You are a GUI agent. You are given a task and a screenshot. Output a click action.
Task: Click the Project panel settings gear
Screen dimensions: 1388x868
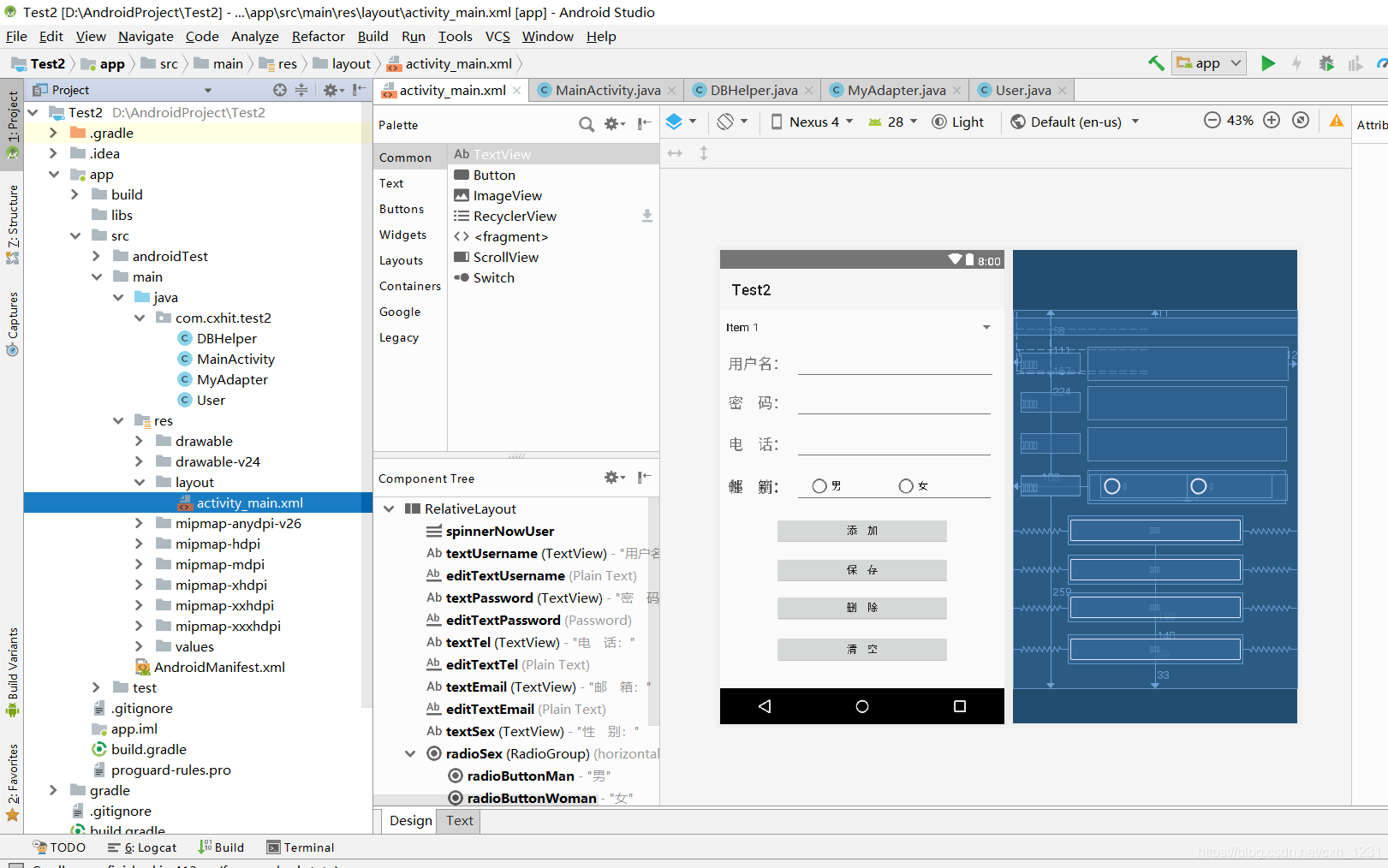tap(330, 90)
